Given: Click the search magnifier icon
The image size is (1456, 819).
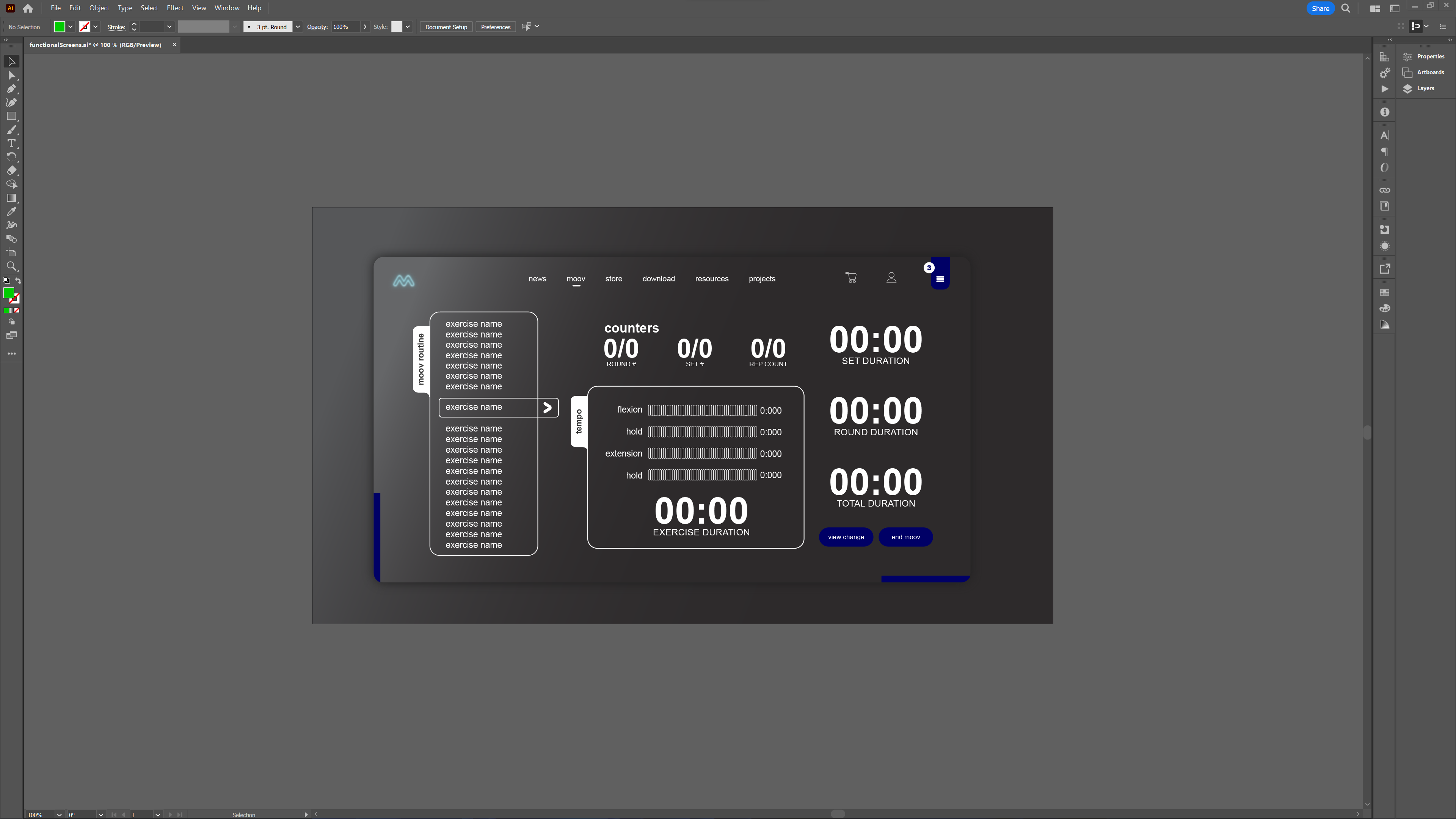Looking at the screenshot, I should tap(1346, 8).
